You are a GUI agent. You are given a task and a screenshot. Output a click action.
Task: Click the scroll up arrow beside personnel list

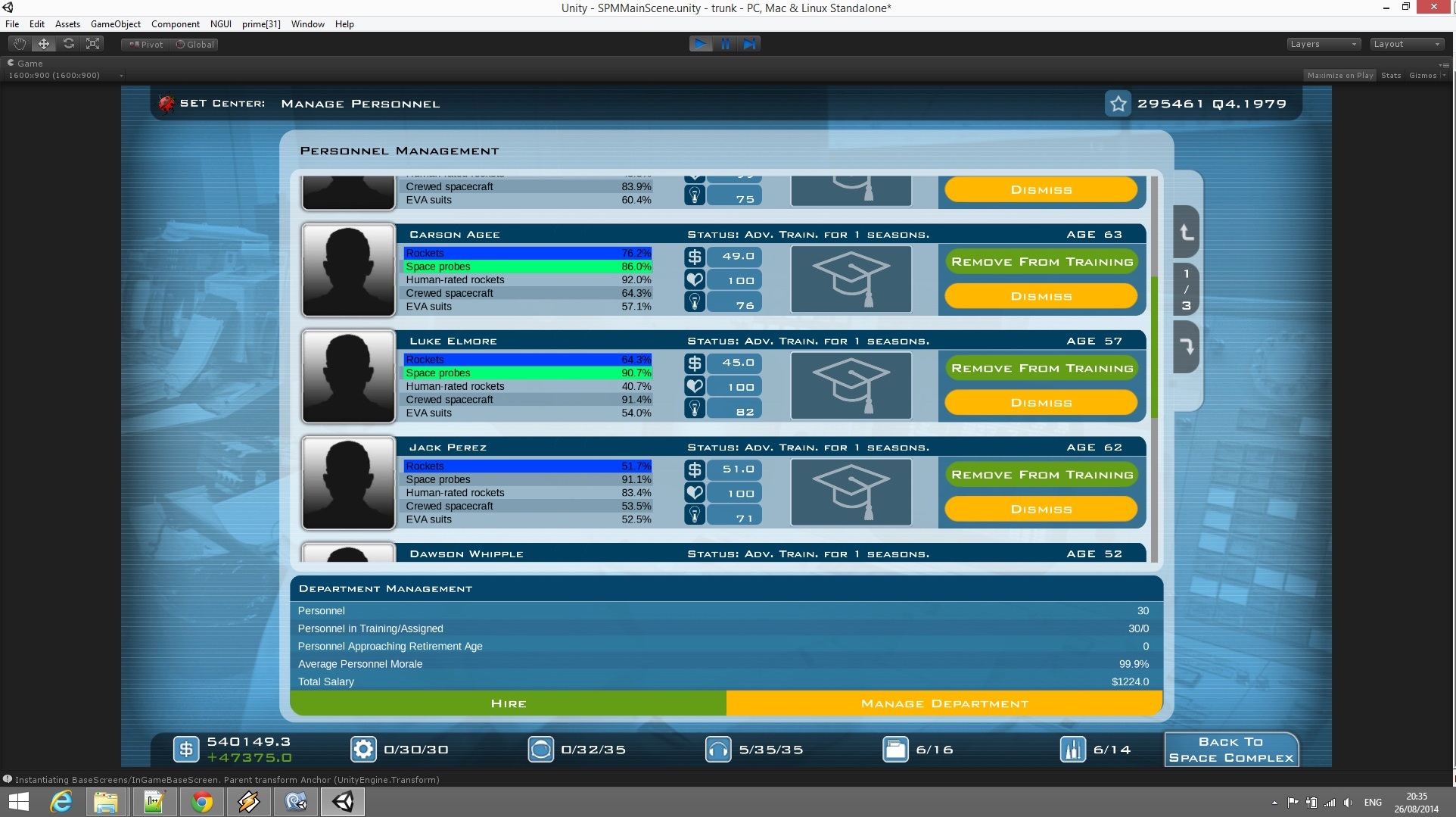point(1186,232)
